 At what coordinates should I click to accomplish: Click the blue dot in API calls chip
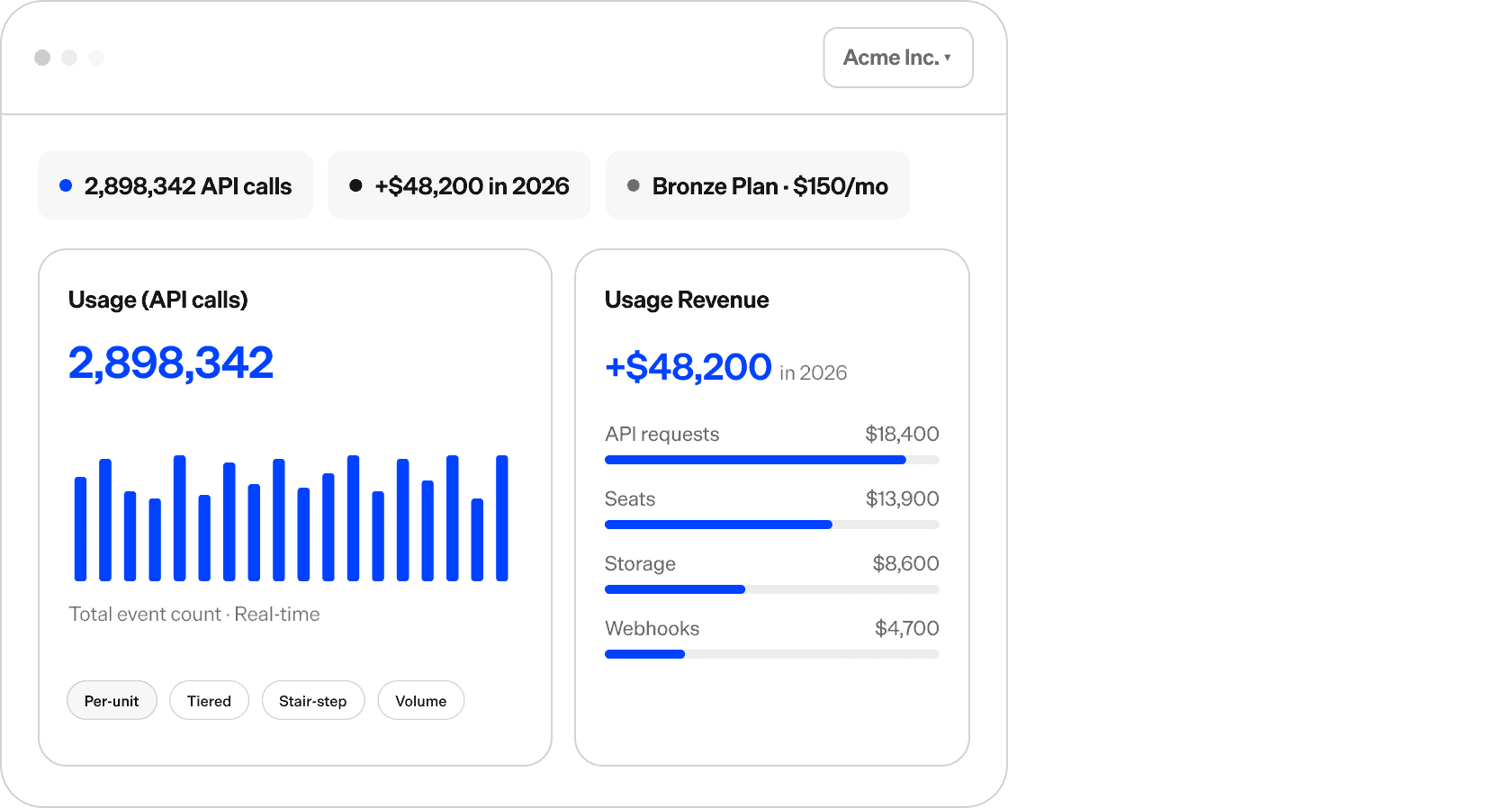[x=66, y=185]
